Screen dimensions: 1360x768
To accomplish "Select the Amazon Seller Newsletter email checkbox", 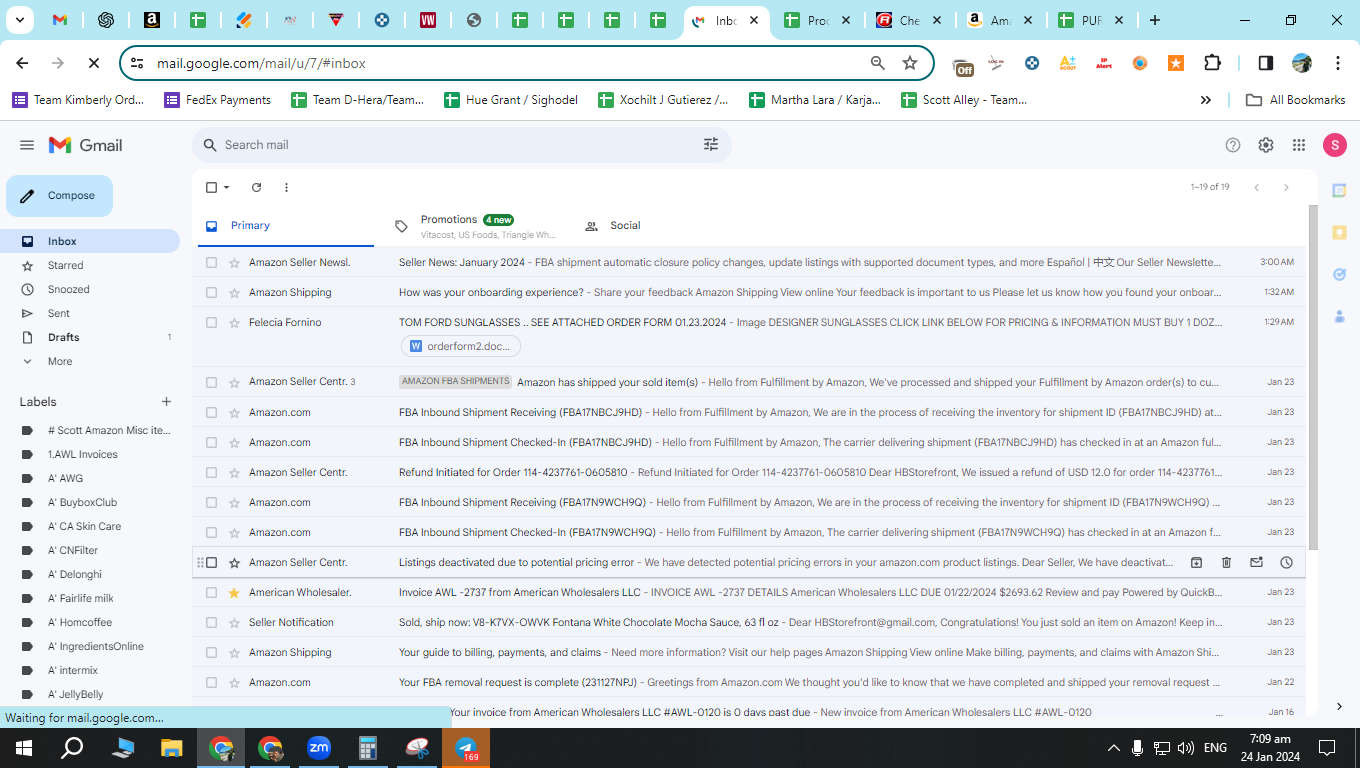I will [211, 262].
